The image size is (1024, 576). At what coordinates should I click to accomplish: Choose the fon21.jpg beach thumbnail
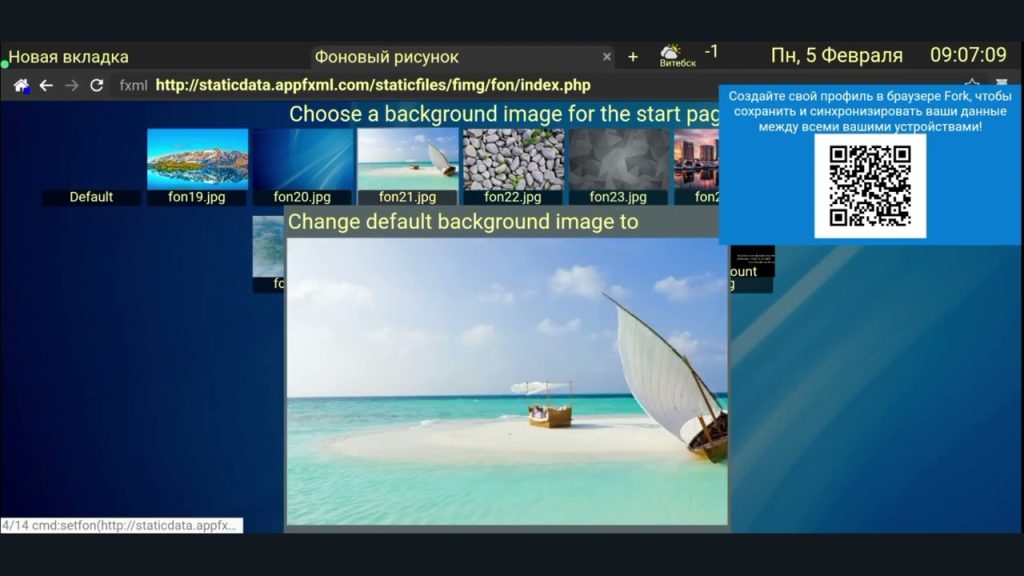pyautogui.click(x=408, y=159)
